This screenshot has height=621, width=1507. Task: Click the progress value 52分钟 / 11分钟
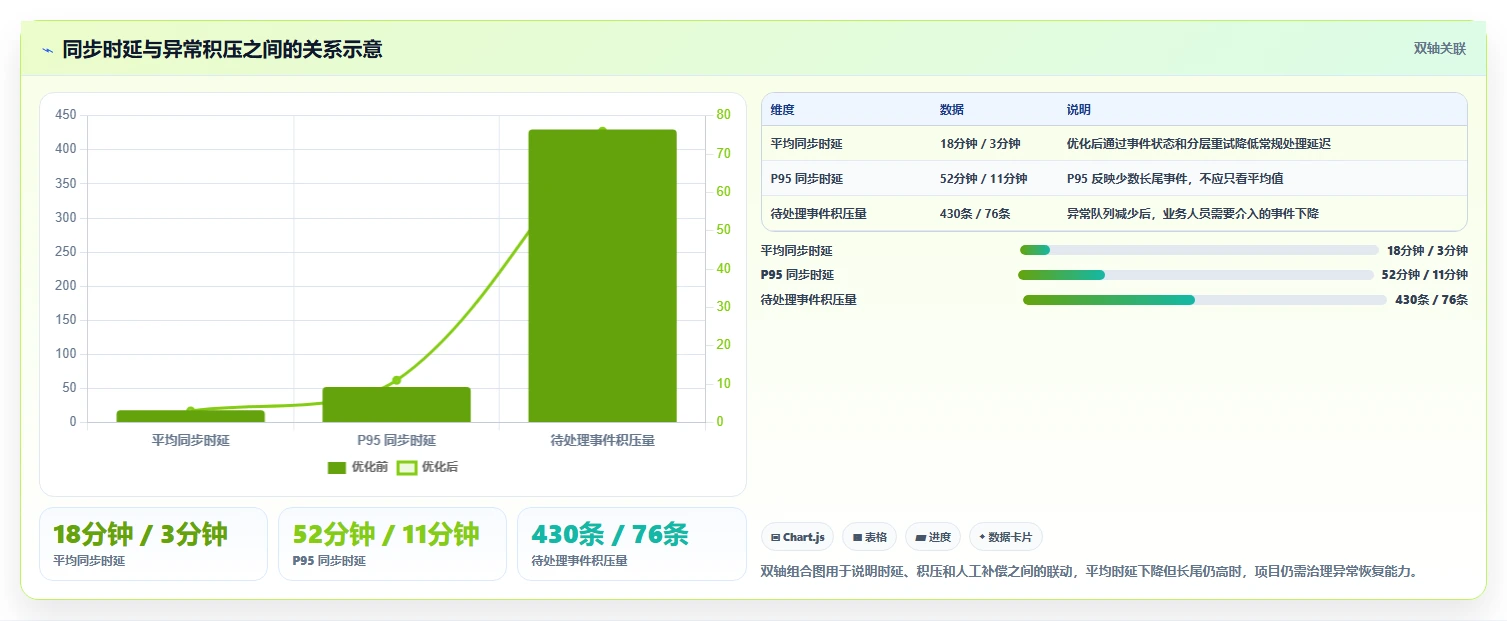[1424, 275]
